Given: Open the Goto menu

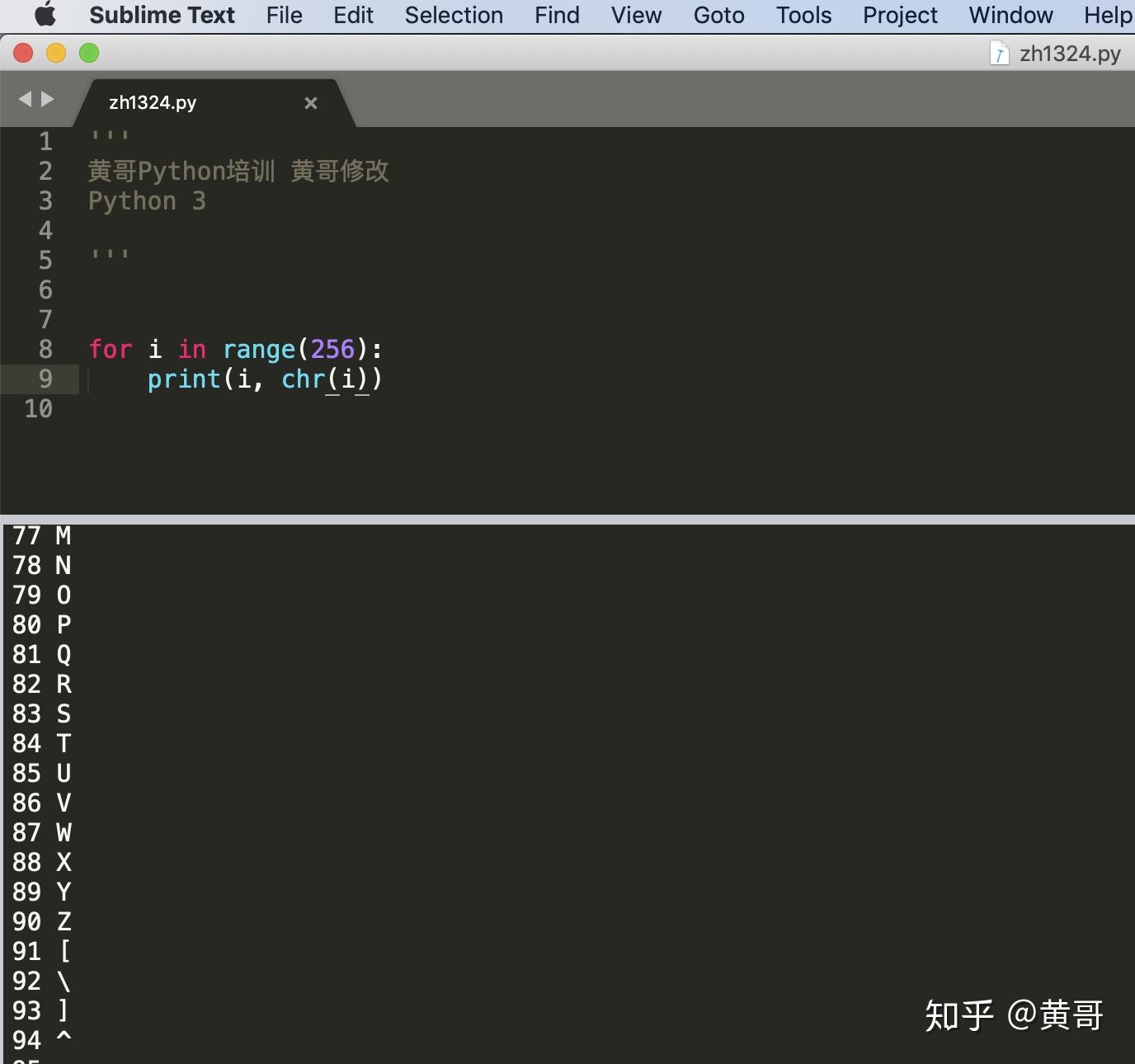Looking at the screenshot, I should point(718,15).
